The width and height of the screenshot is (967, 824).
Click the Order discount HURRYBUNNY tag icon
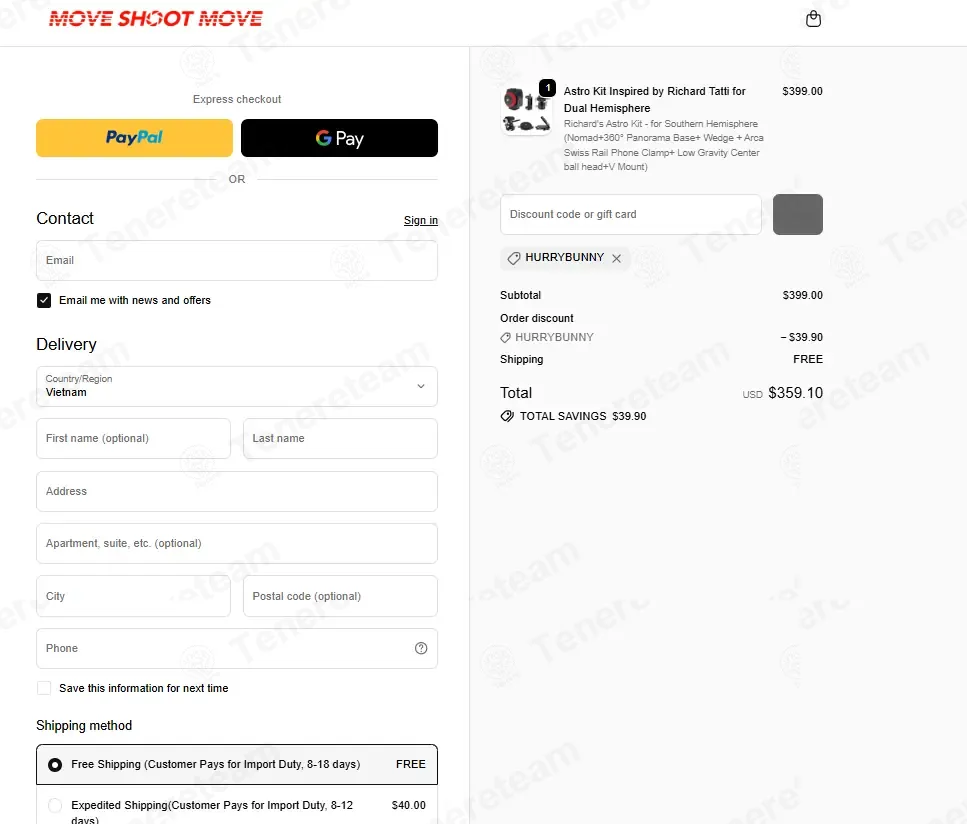pyautogui.click(x=505, y=337)
